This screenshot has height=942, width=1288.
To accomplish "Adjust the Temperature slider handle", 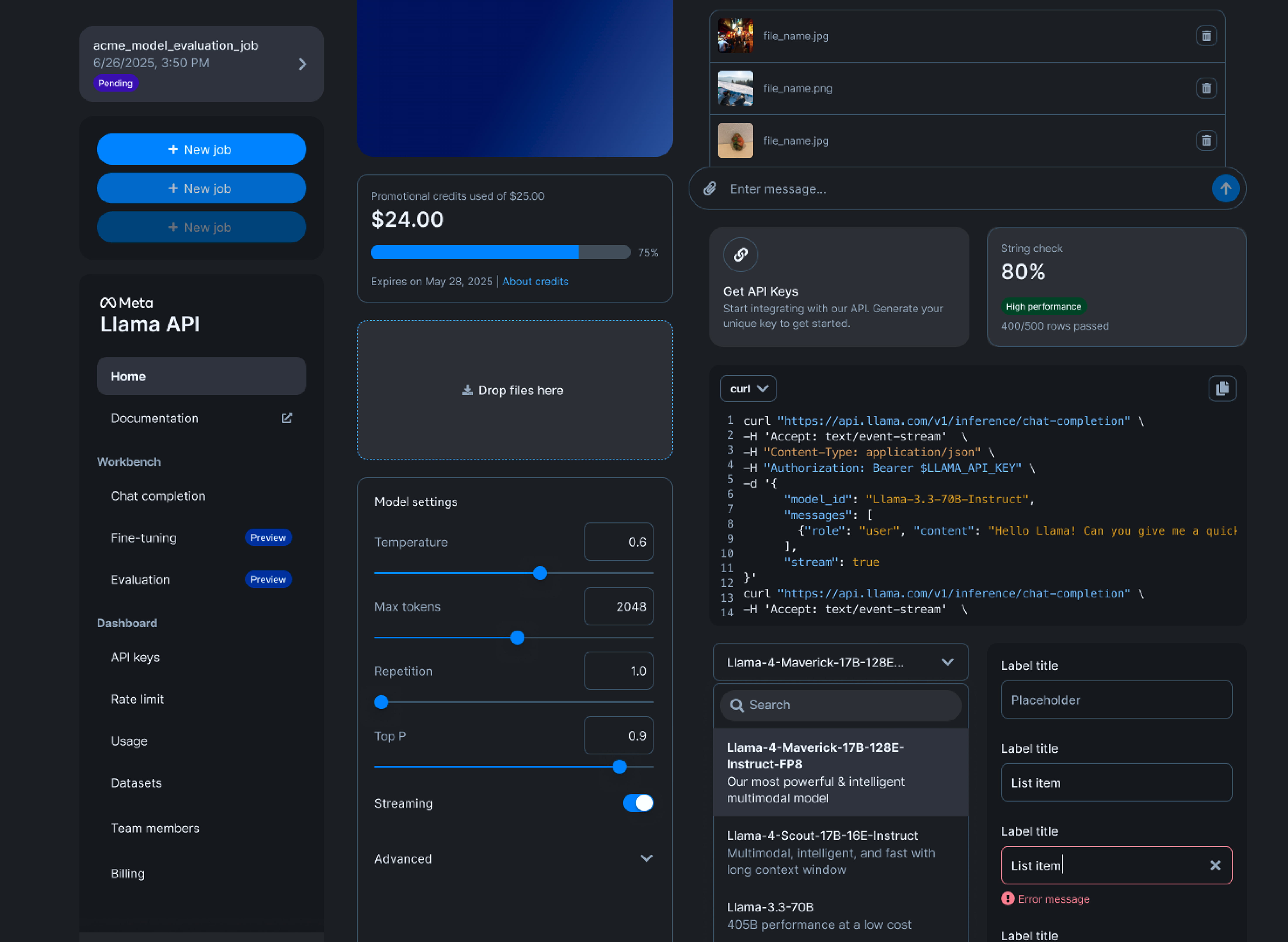I will click(x=540, y=573).
